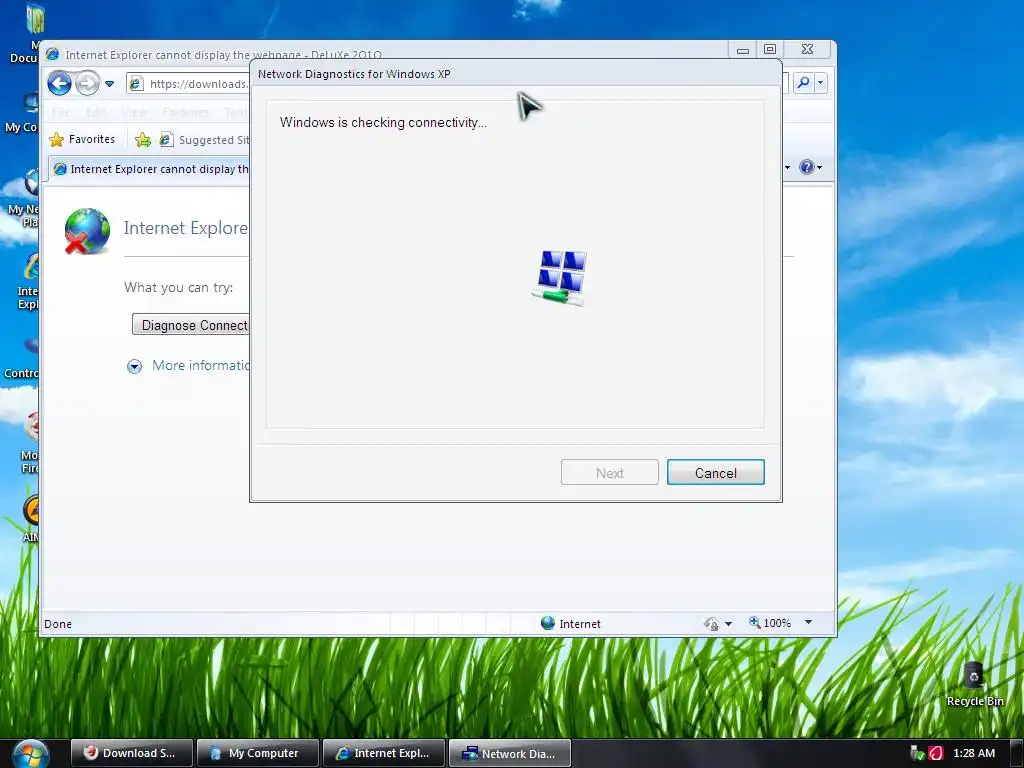Open the Help question-mark icon in command bar

click(x=807, y=167)
